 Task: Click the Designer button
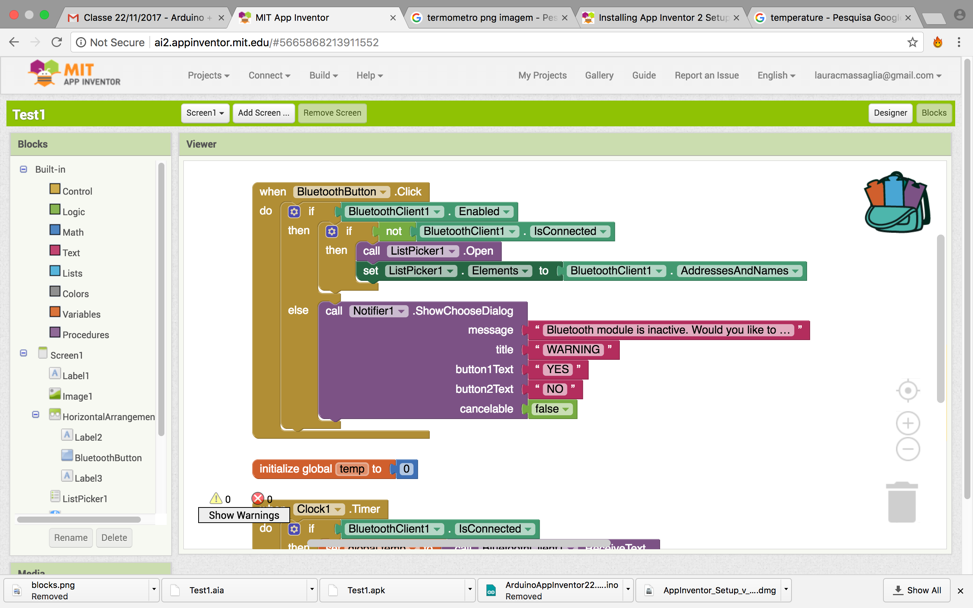tap(890, 113)
